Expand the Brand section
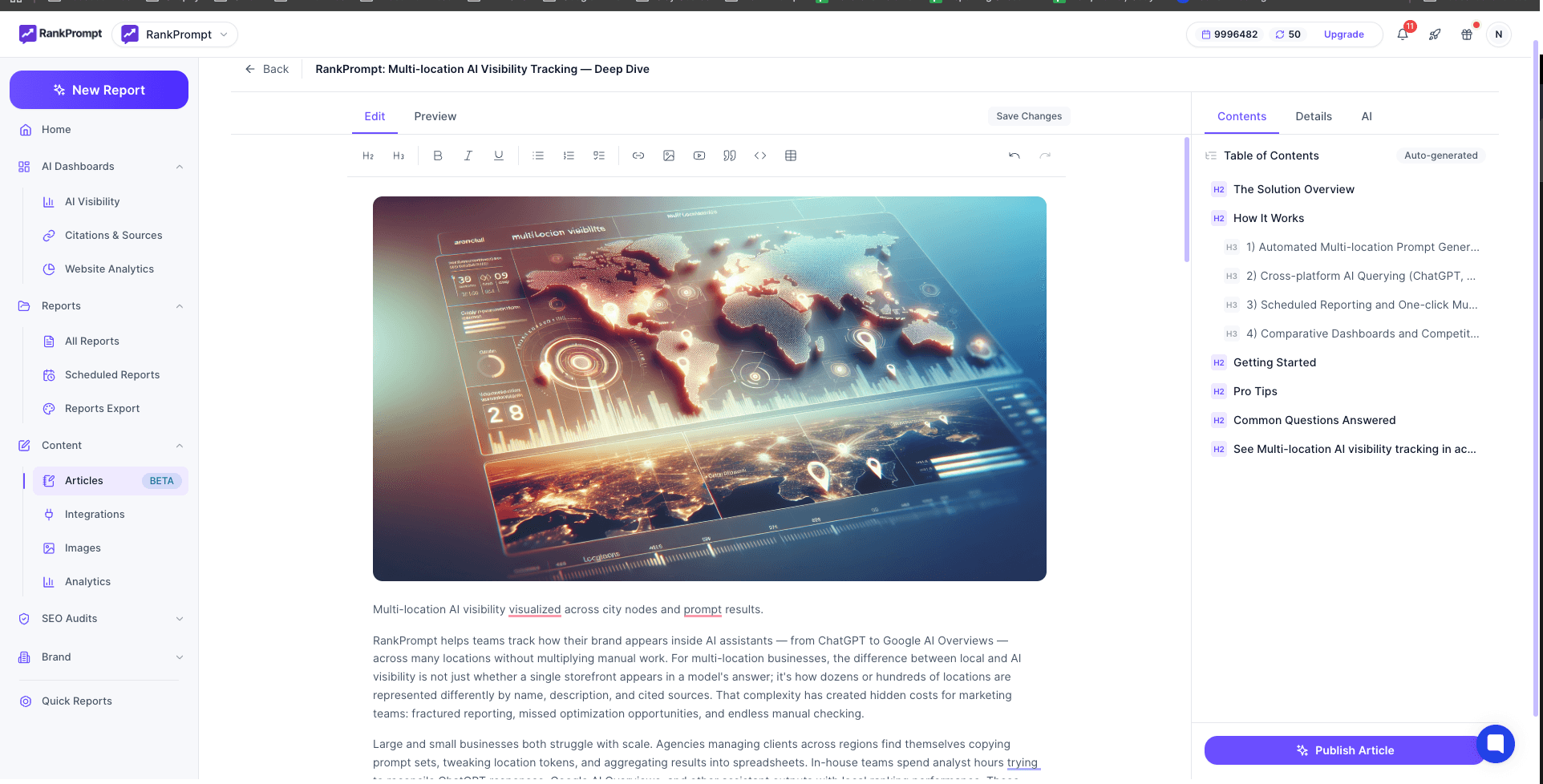 point(180,657)
